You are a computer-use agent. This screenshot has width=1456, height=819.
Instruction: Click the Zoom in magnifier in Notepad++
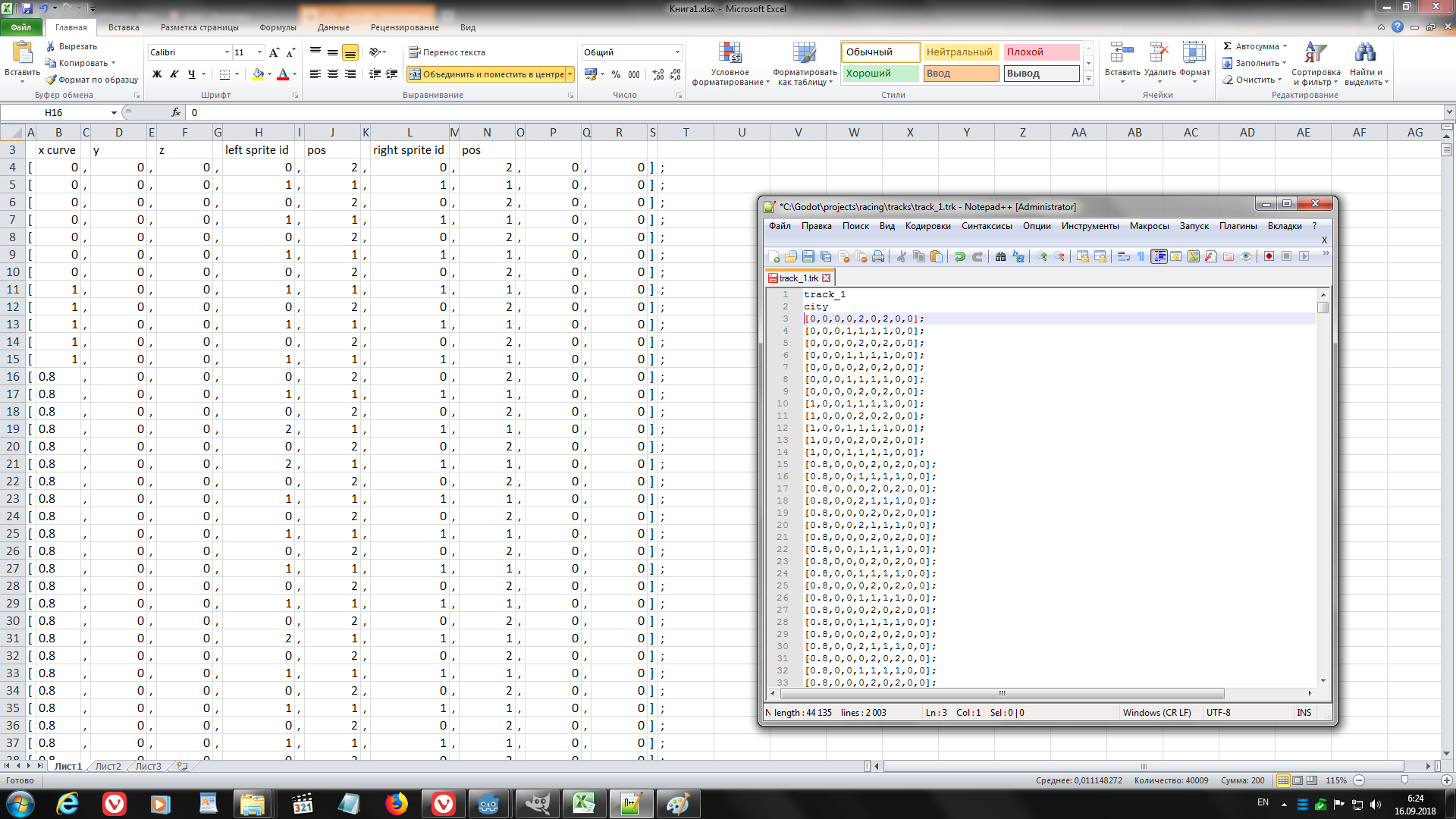[x=1042, y=257]
